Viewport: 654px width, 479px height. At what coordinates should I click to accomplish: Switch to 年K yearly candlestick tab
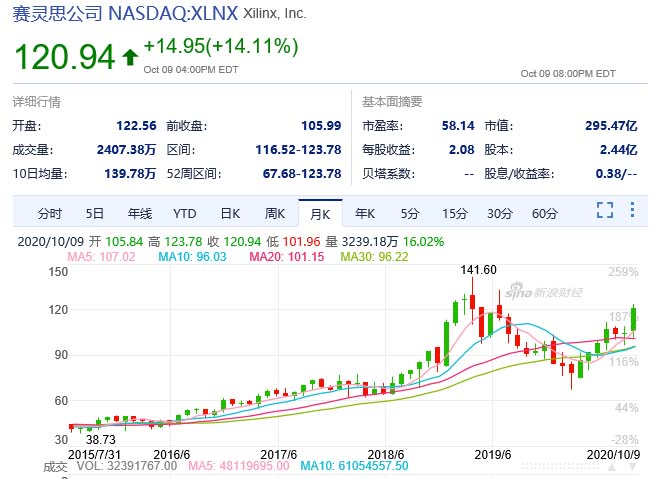tap(365, 213)
